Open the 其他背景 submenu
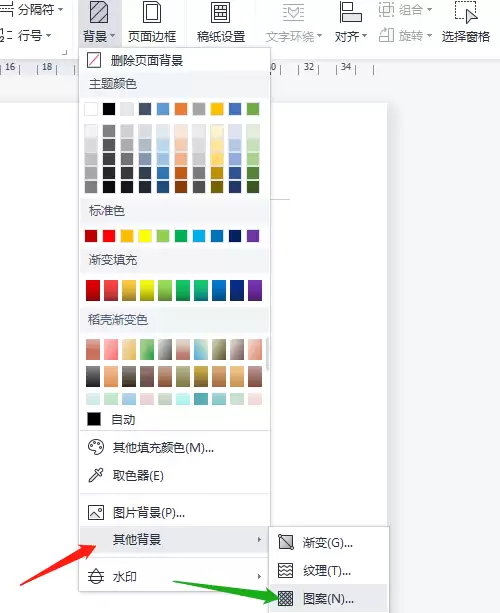The width and height of the screenshot is (500, 613). (x=174, y=540)
